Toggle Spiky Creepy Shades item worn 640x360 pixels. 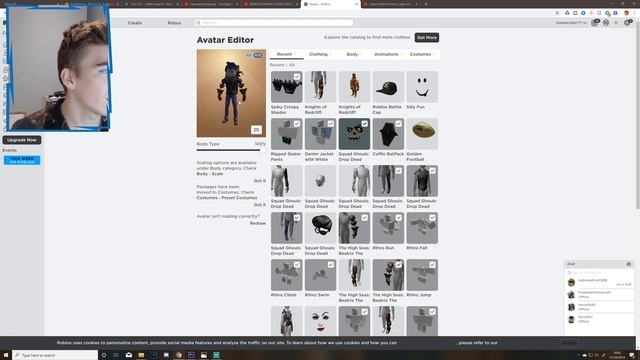[x=297, y=76]
